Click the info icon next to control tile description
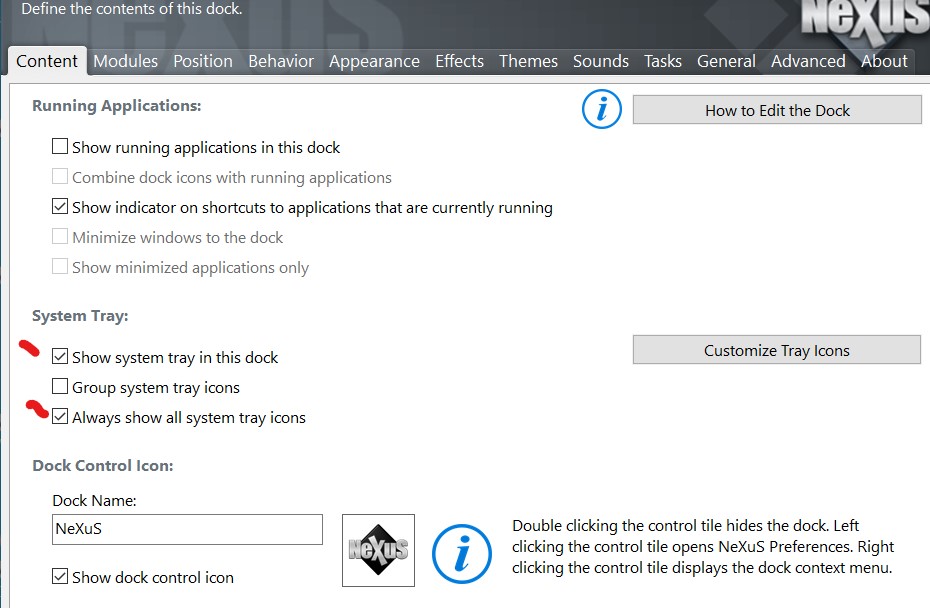This screenshot has width=930, height=608. [461, 552]
